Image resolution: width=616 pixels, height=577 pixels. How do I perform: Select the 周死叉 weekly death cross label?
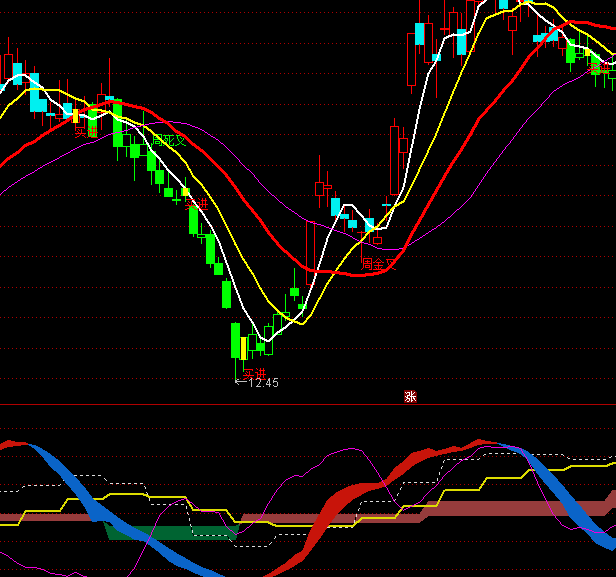pos(169,141)
